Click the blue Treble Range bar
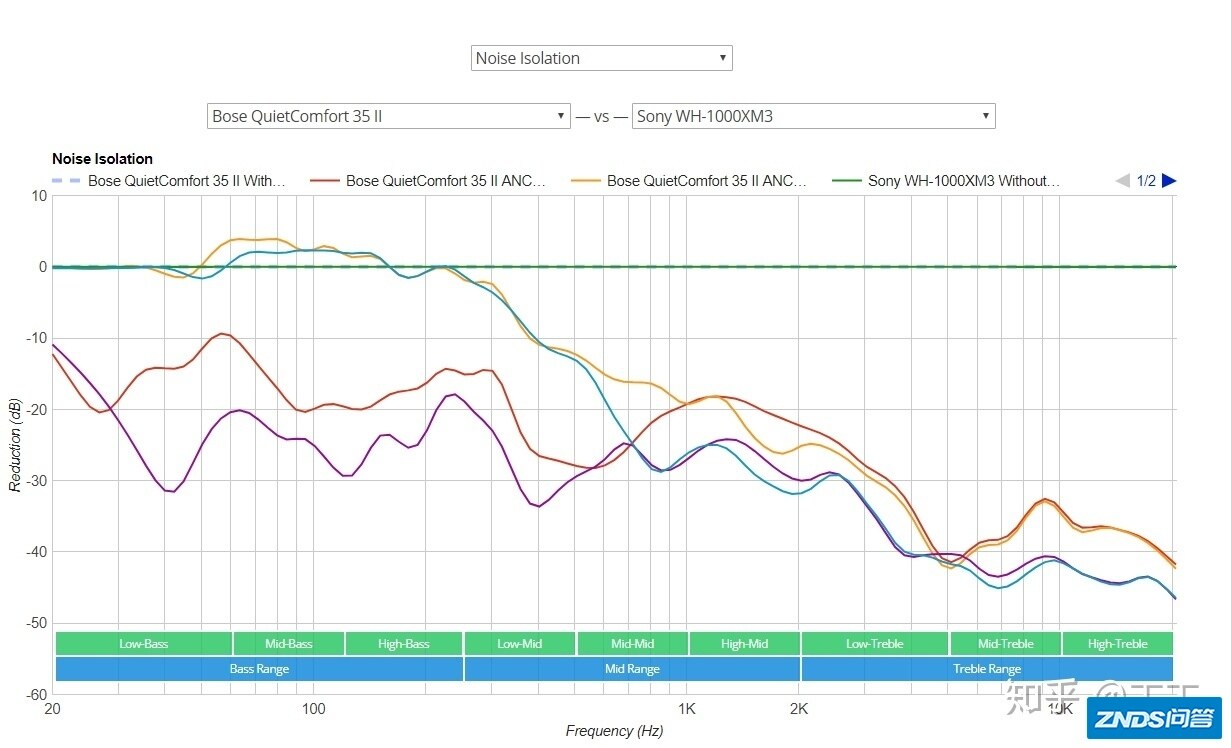The width and height of the screenshot is (1231, 748). (987, 669)
